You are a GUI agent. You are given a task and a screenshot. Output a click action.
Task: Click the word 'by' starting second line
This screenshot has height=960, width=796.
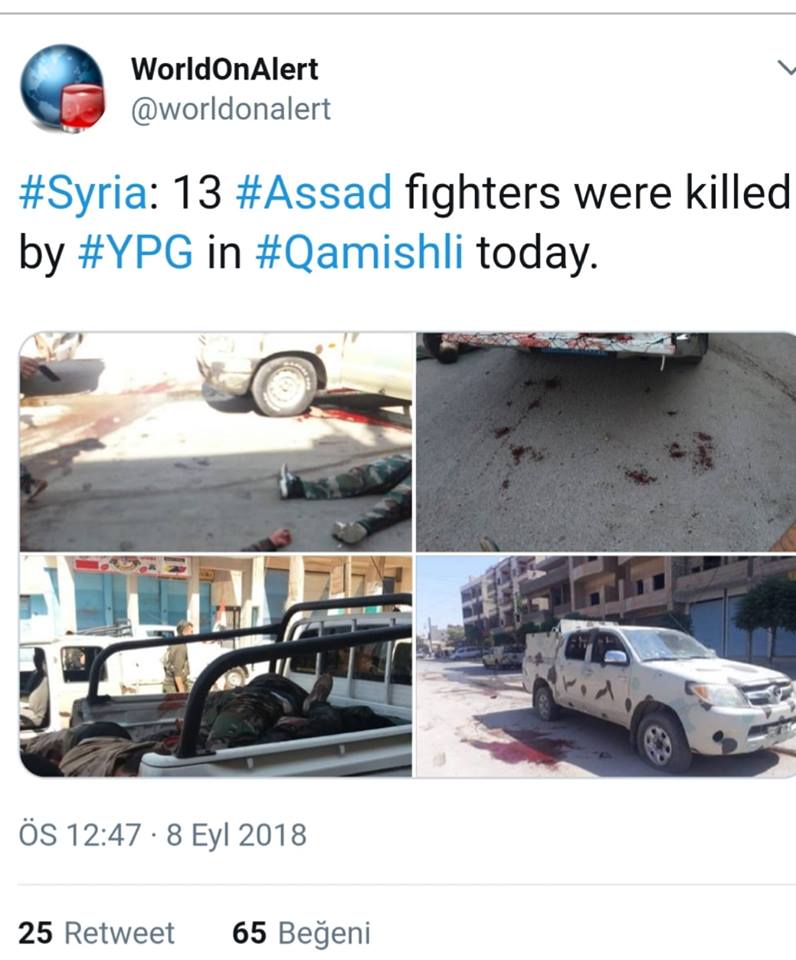click(41, 253)
